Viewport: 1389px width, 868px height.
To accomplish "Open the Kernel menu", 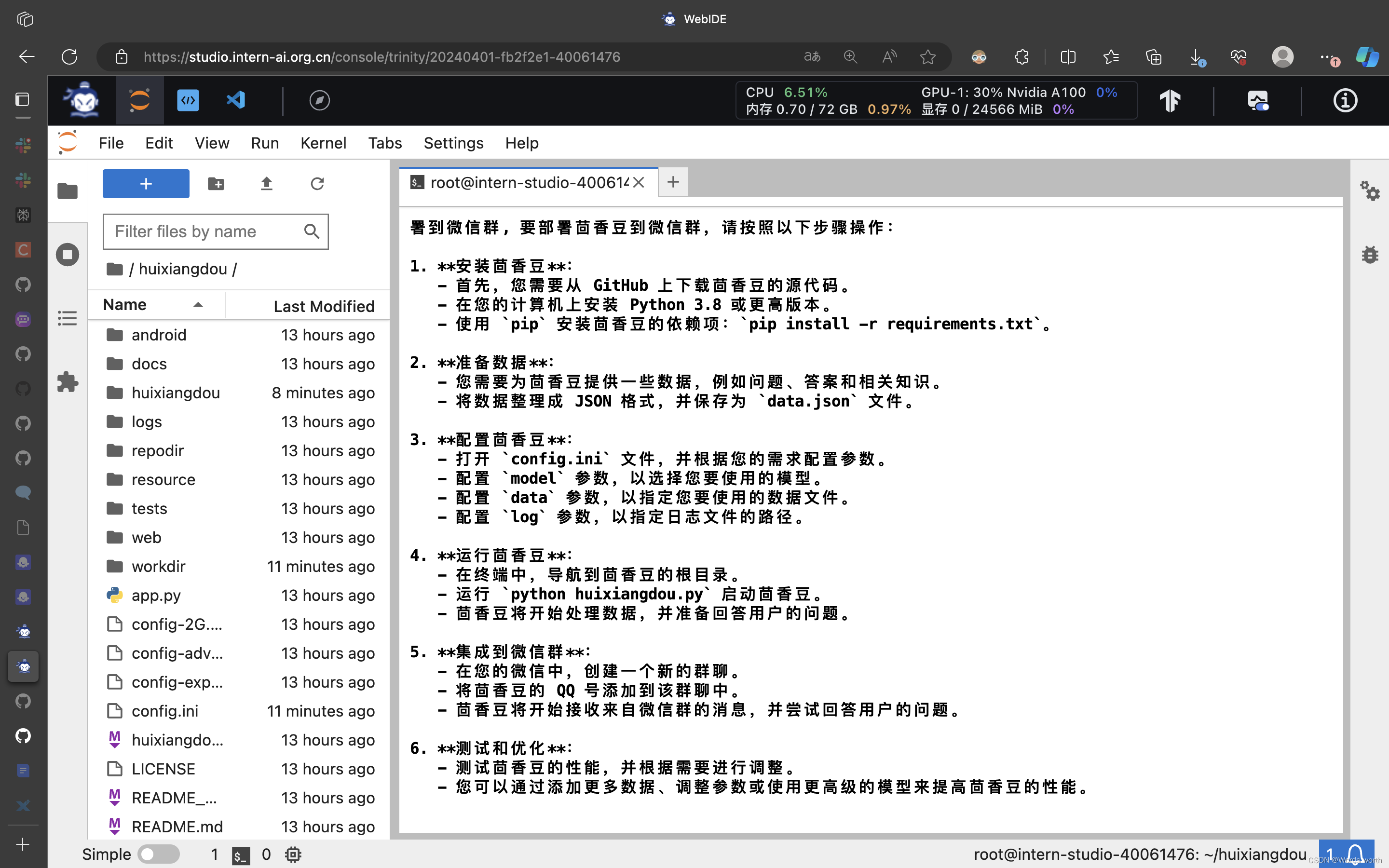I will [323, 143].
